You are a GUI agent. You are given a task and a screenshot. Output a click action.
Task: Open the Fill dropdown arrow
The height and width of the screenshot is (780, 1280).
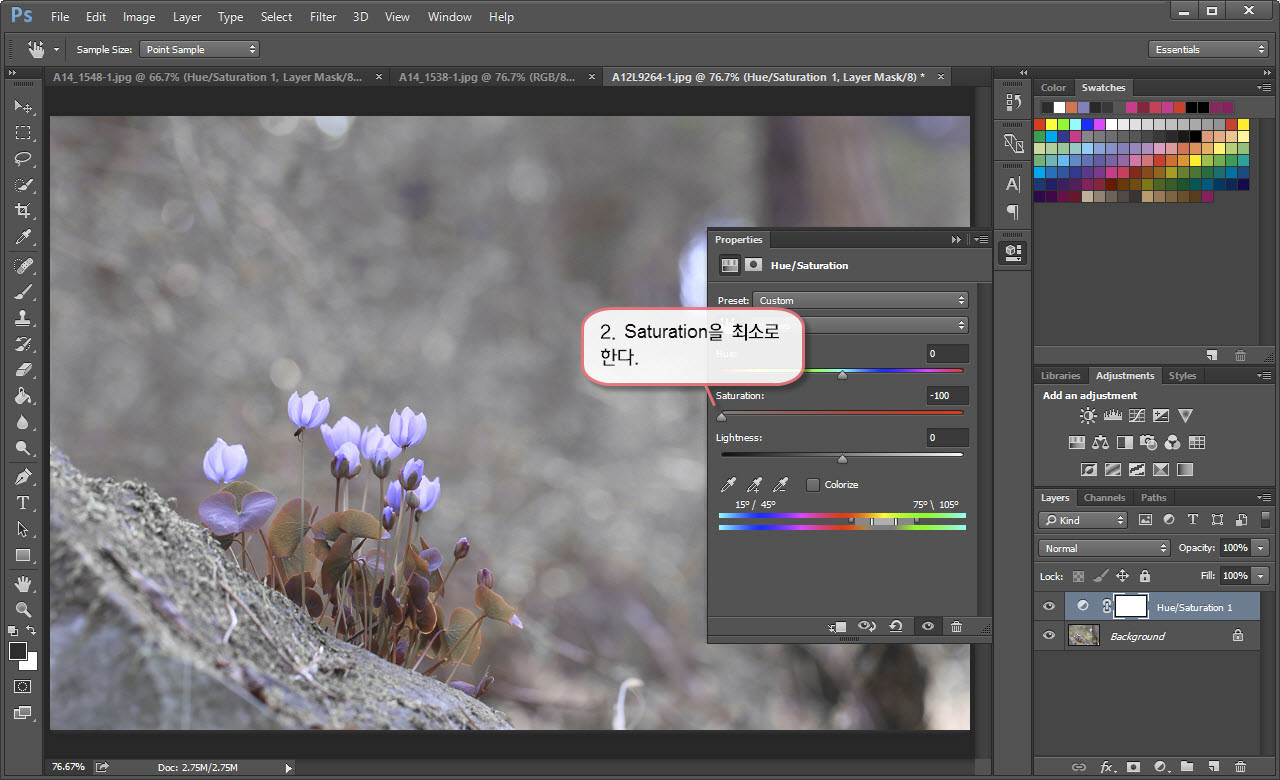(x=1260, y=576)
